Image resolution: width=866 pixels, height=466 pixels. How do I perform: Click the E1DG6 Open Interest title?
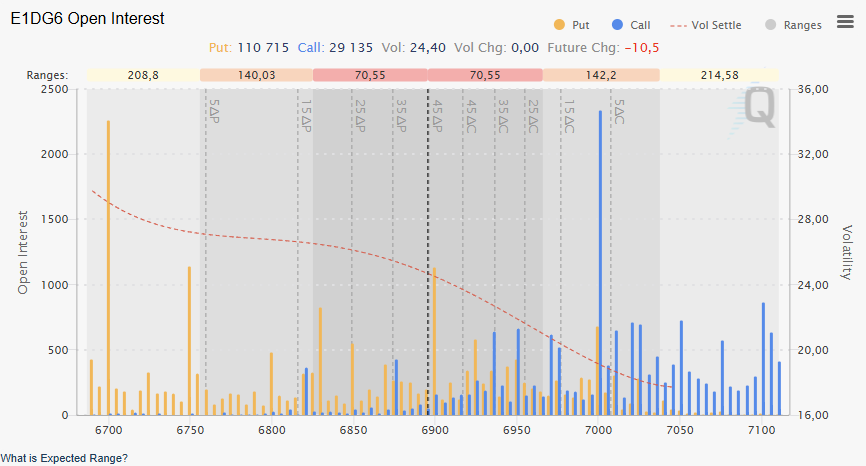coord(88,19)
